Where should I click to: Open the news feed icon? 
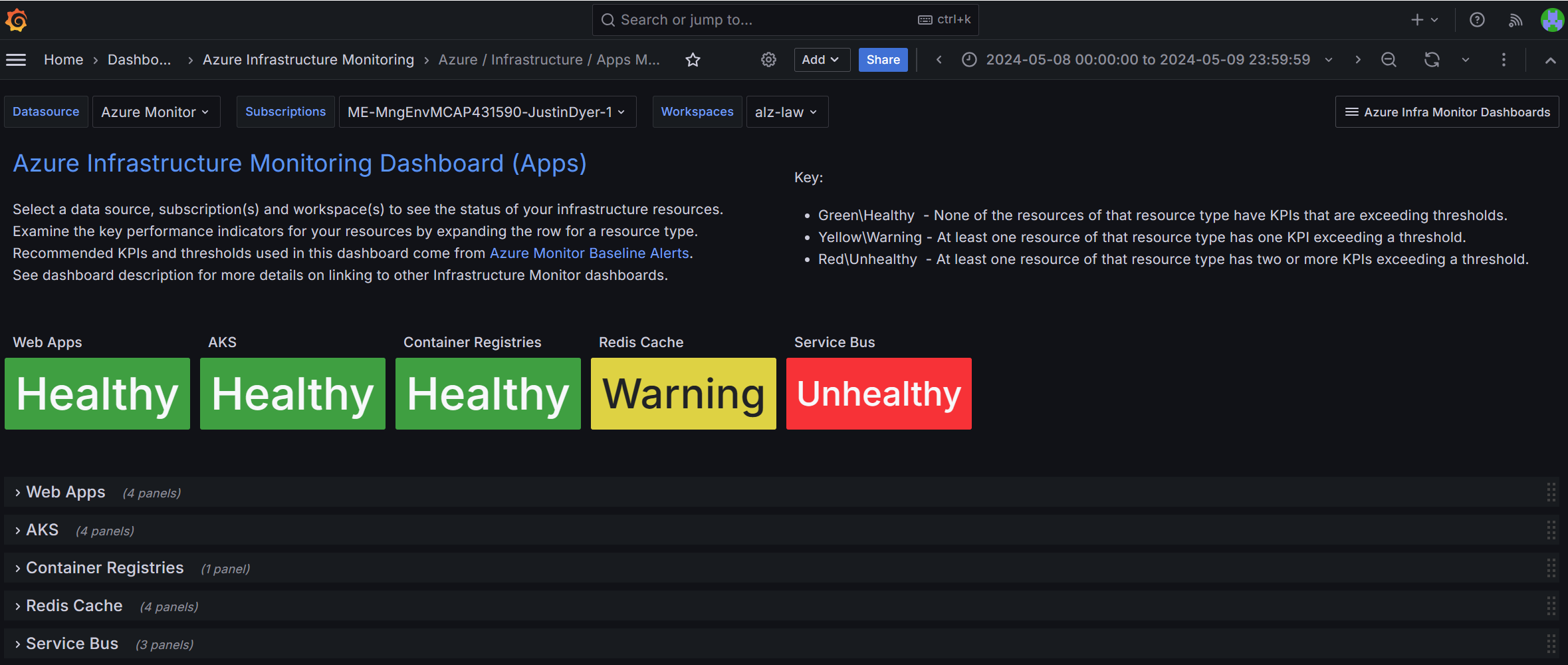pos(1515,20)
